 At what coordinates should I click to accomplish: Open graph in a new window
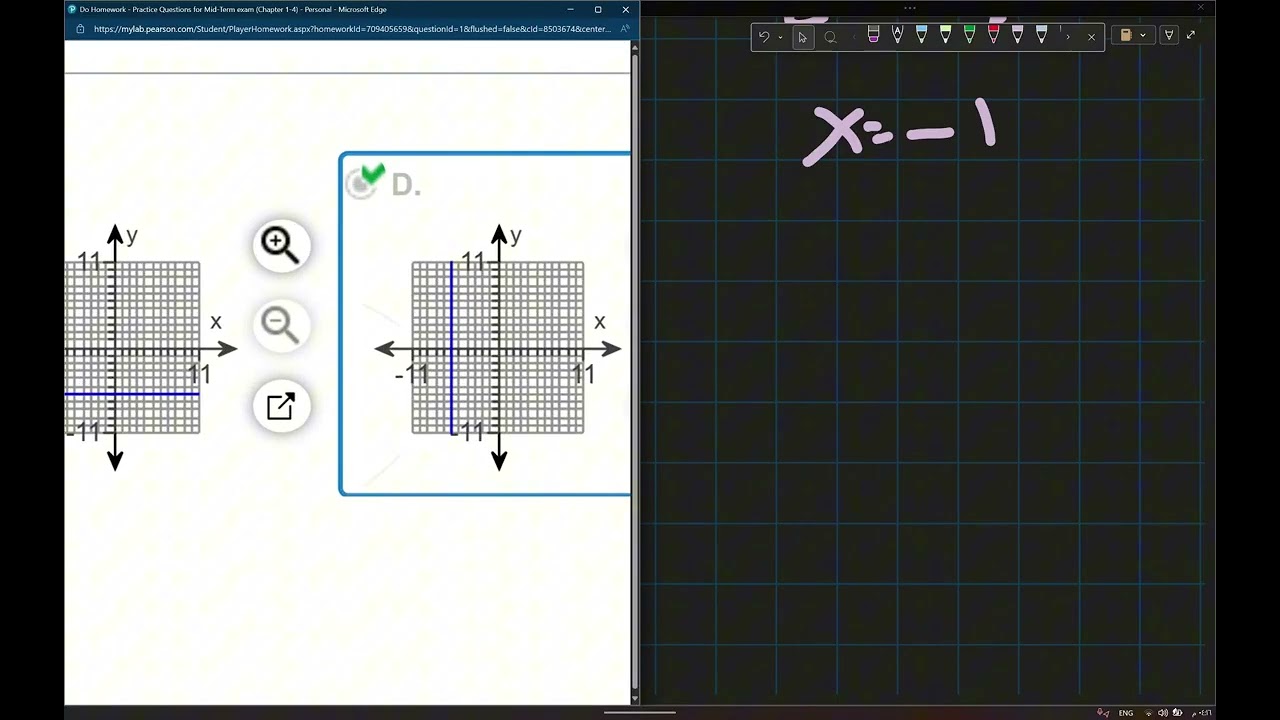coord(281,405)
